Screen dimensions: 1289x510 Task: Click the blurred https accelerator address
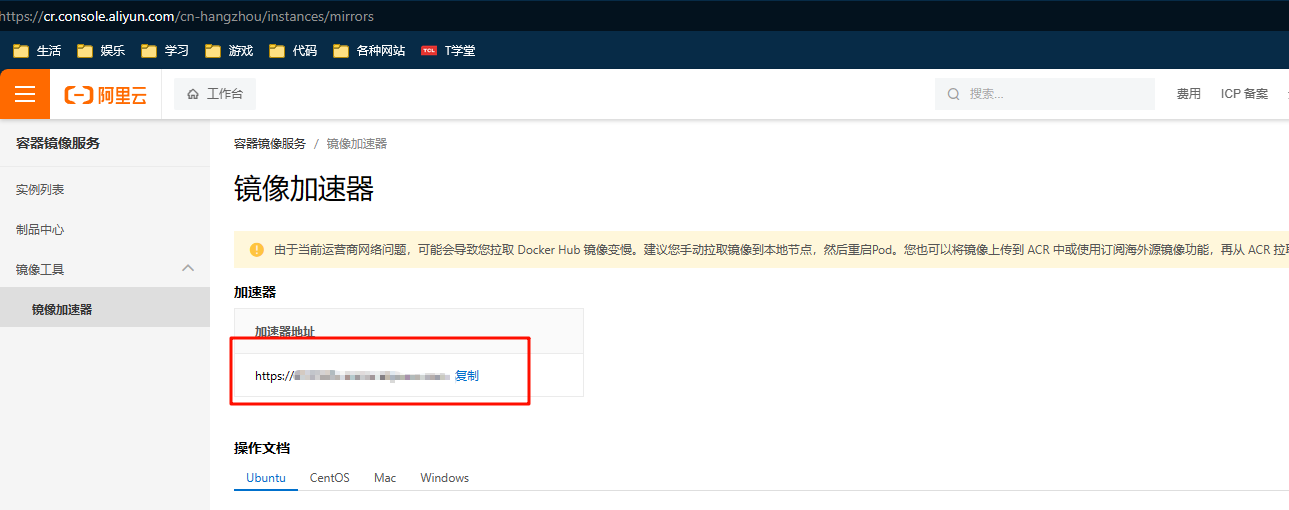pos(352,376)
